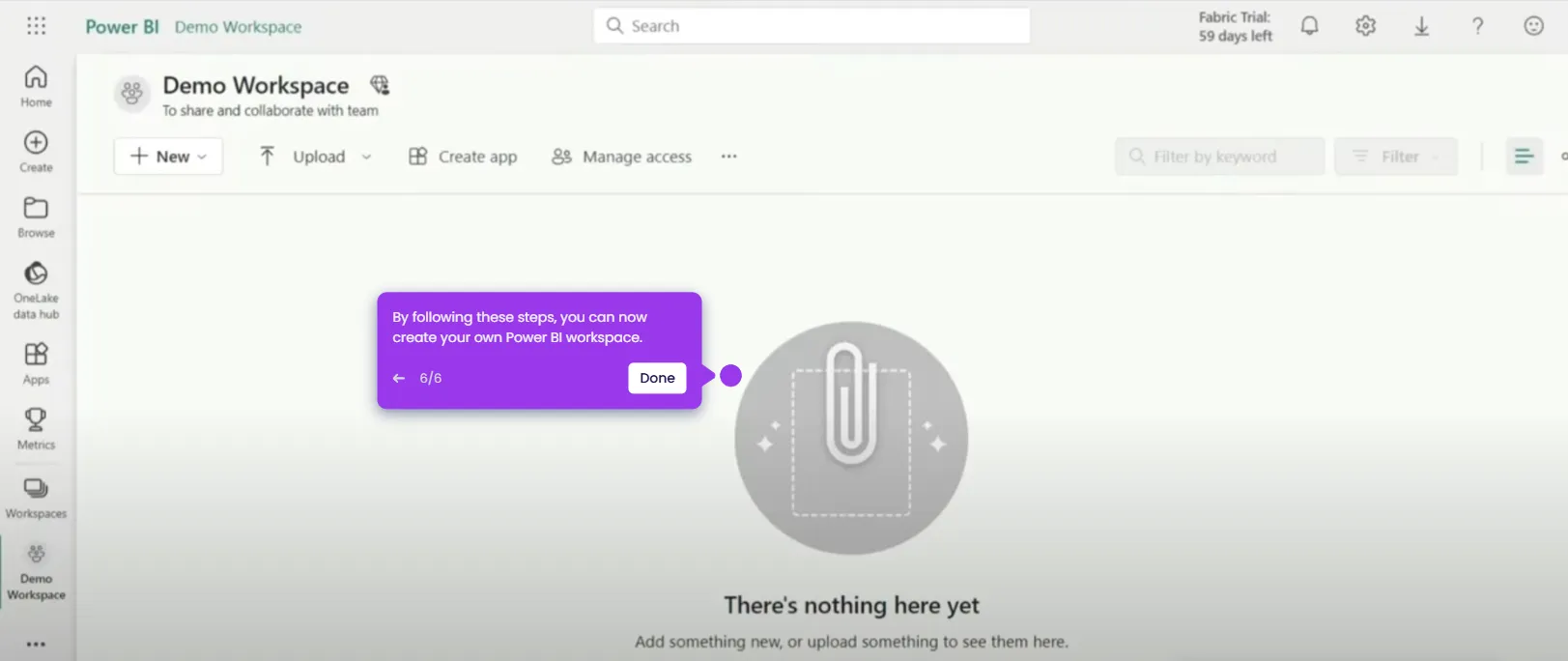Open Apps in the left navigation

36,364
